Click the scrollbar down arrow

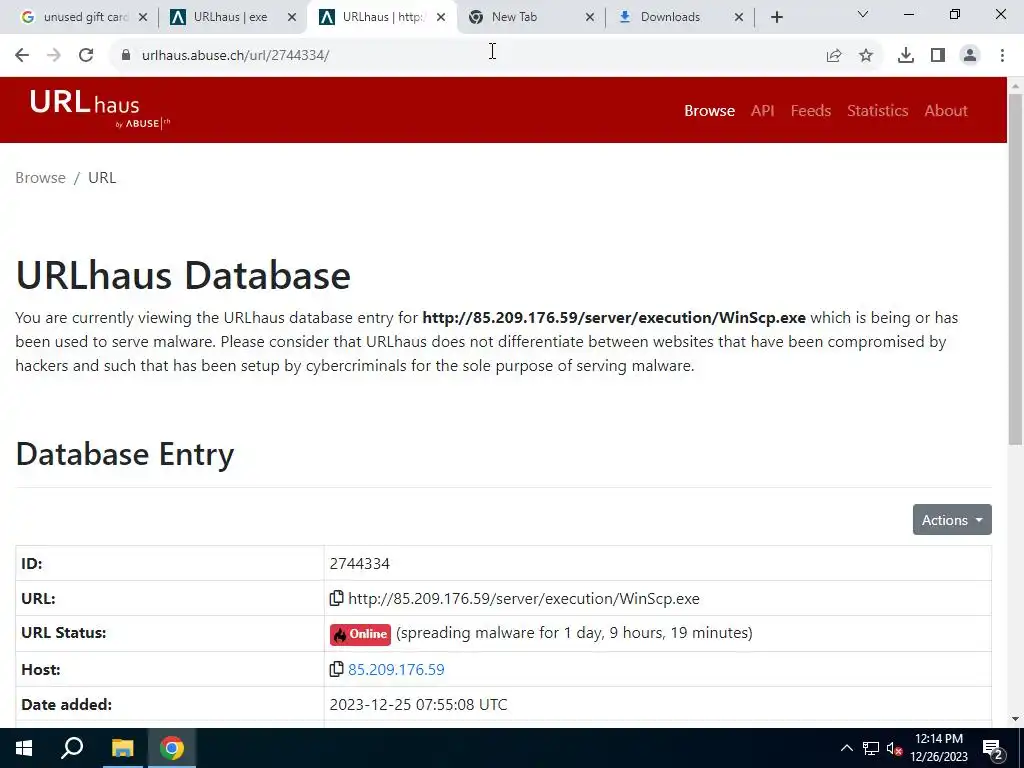click(x=1015, y=719)
